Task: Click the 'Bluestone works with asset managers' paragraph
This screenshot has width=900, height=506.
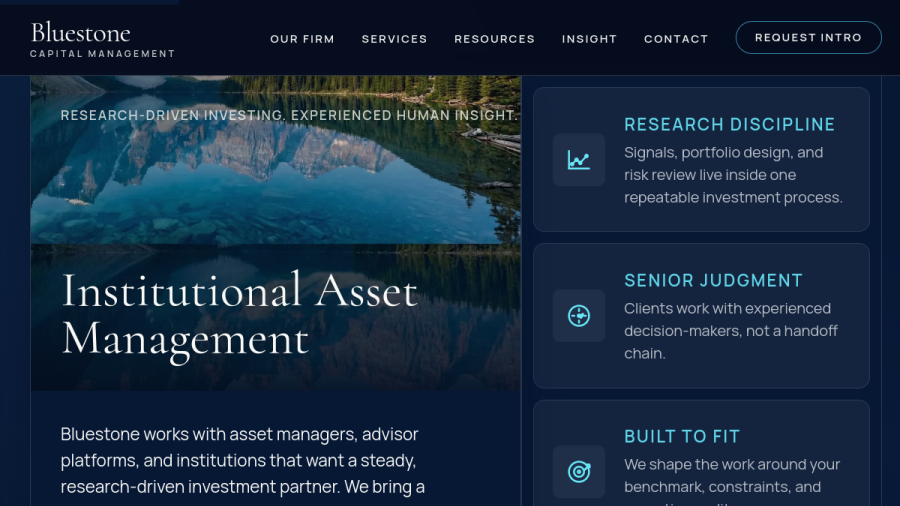Action: coord(243,463)
